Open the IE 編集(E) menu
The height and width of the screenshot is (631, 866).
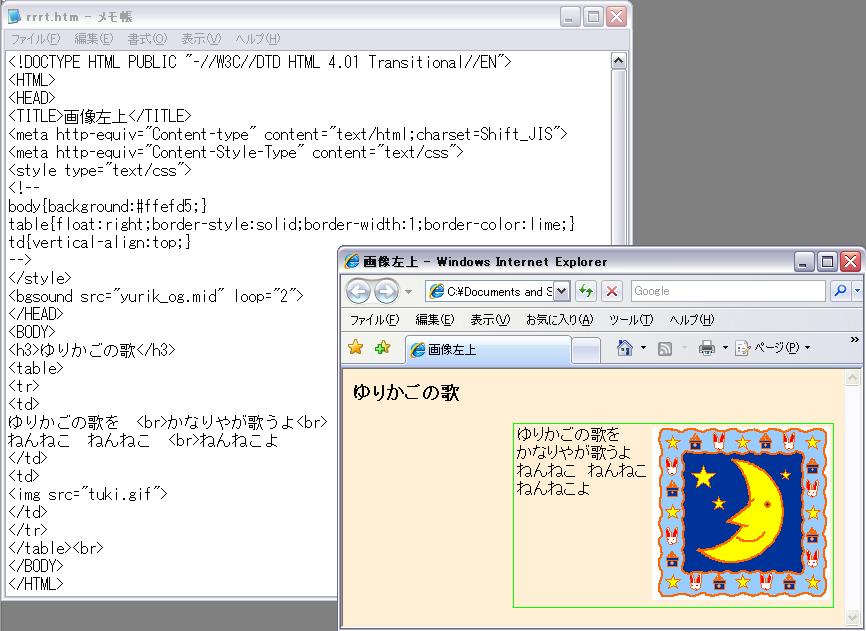pos(435,320)
